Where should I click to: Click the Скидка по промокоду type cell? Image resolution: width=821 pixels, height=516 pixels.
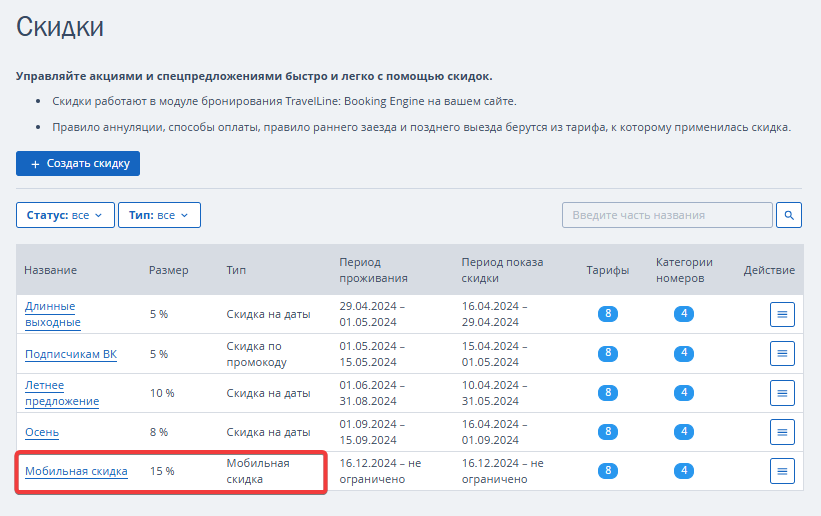[x=257, y=354]
